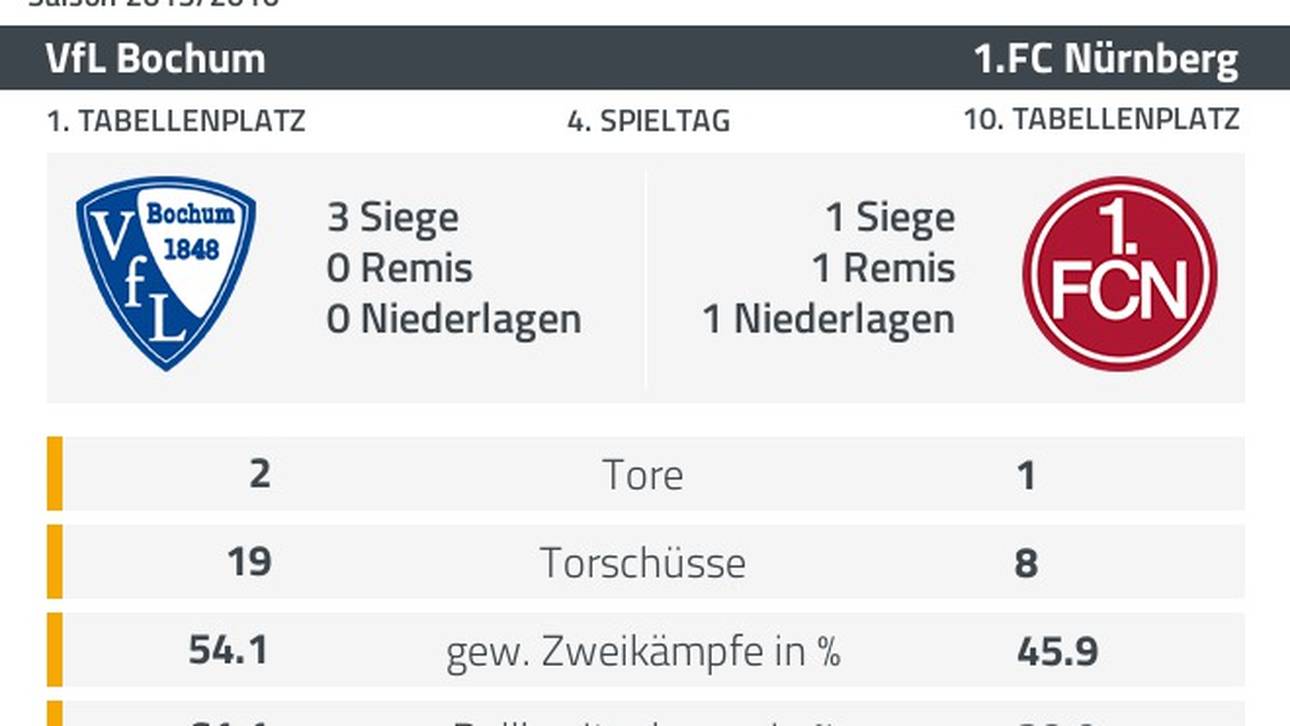This screenshot has width=1290, height=726.
Task: Click the 10. Tabellenplatz label
Action: point(1101,119)
